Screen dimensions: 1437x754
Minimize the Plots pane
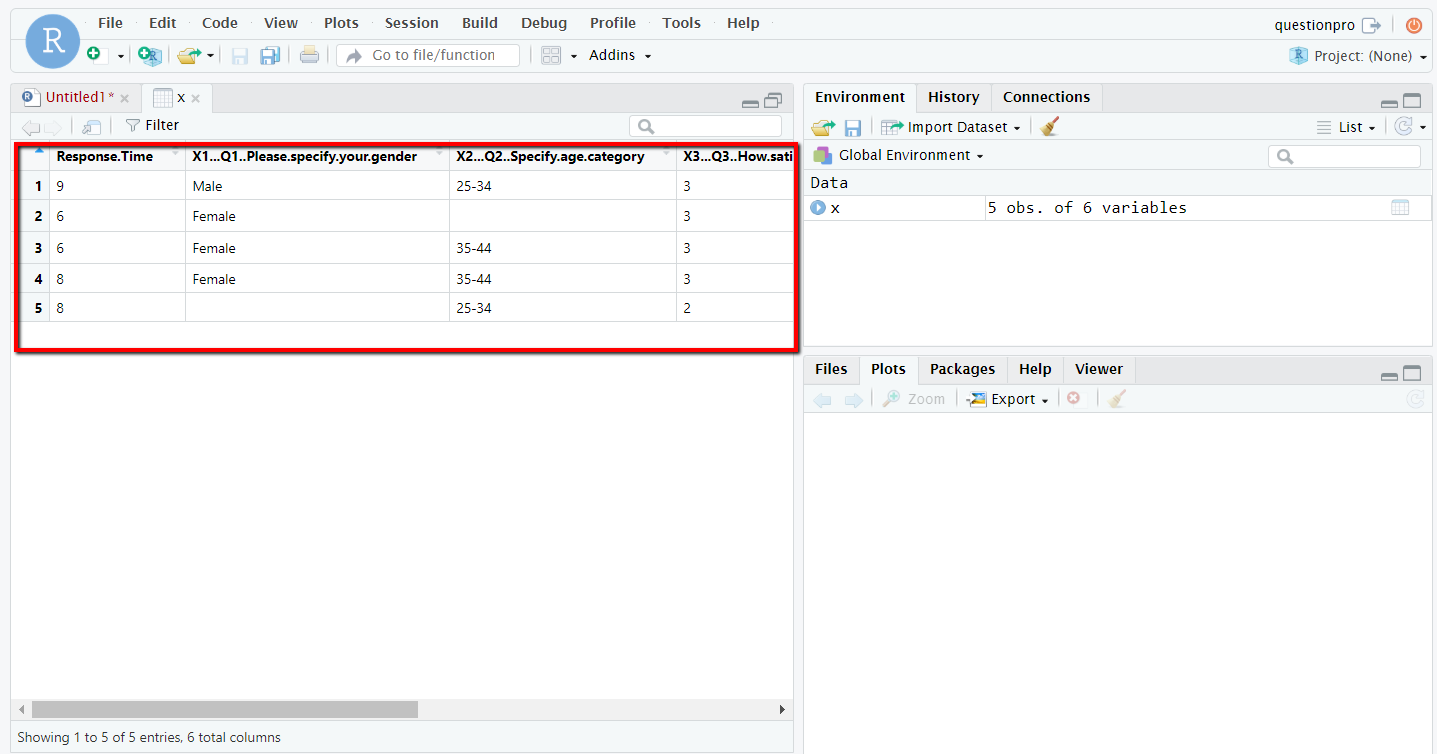pyautogui.click(x=1389, y=376)
